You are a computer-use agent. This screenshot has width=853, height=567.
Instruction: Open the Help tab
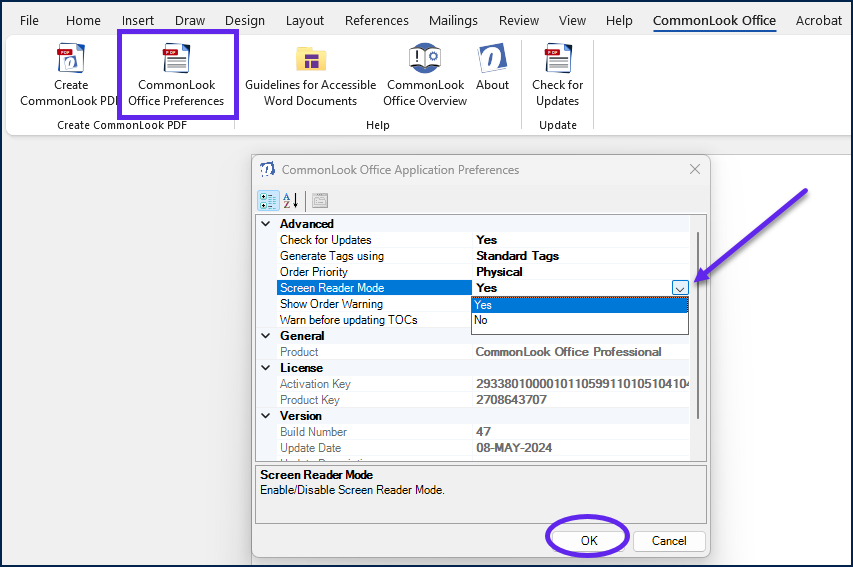(619, 21)
